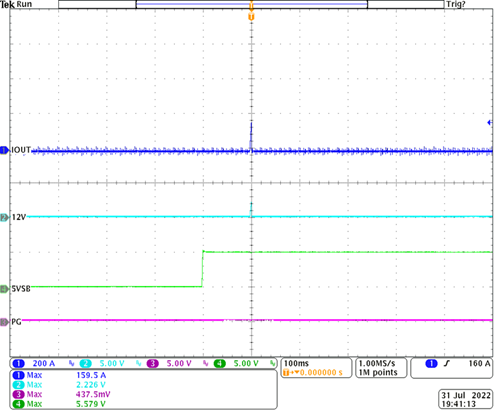The width and height of the screenshot is (494, 410).
Task: Click the orange trigger position marker
Action: (251, 17)
